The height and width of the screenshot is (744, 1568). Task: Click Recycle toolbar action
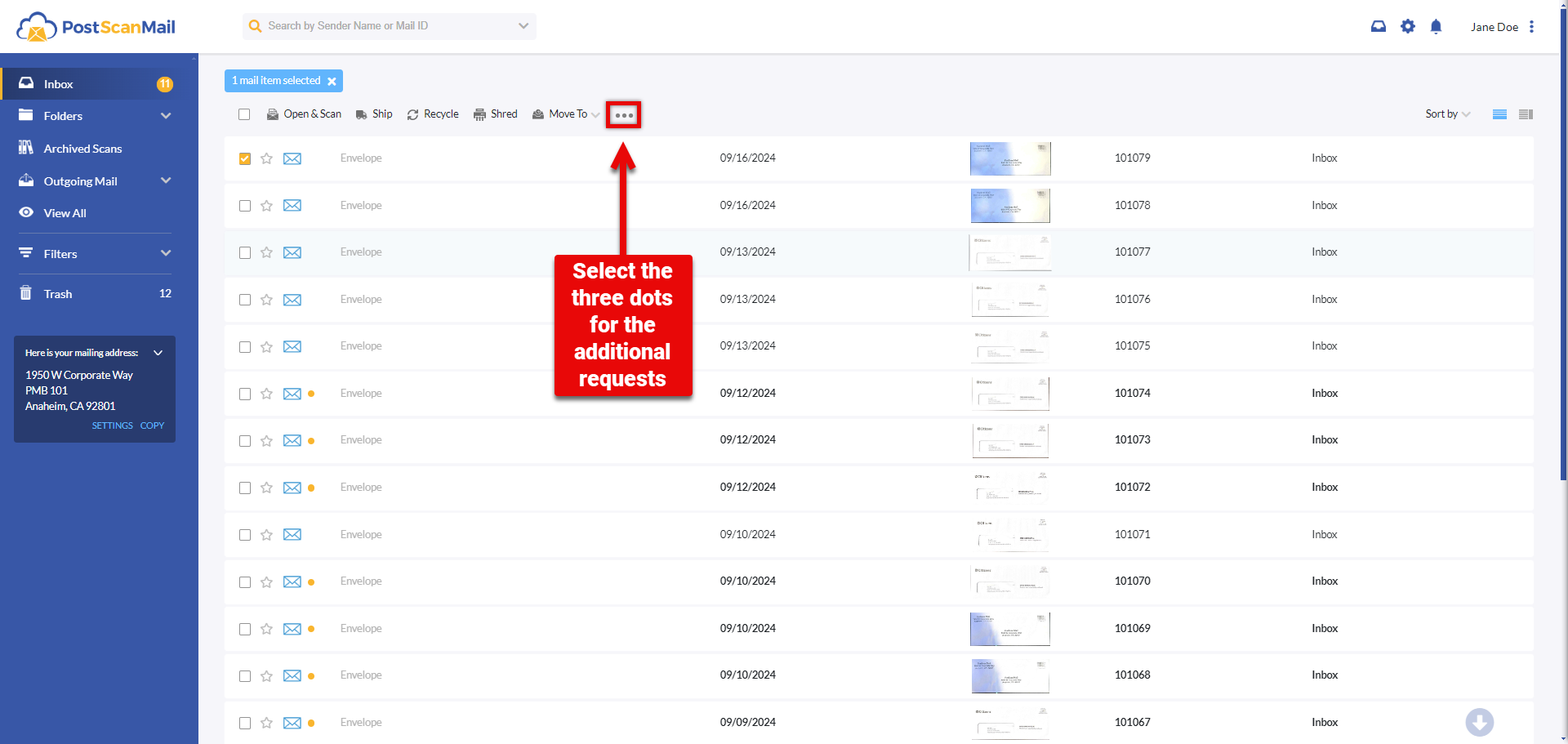point(433,114)
